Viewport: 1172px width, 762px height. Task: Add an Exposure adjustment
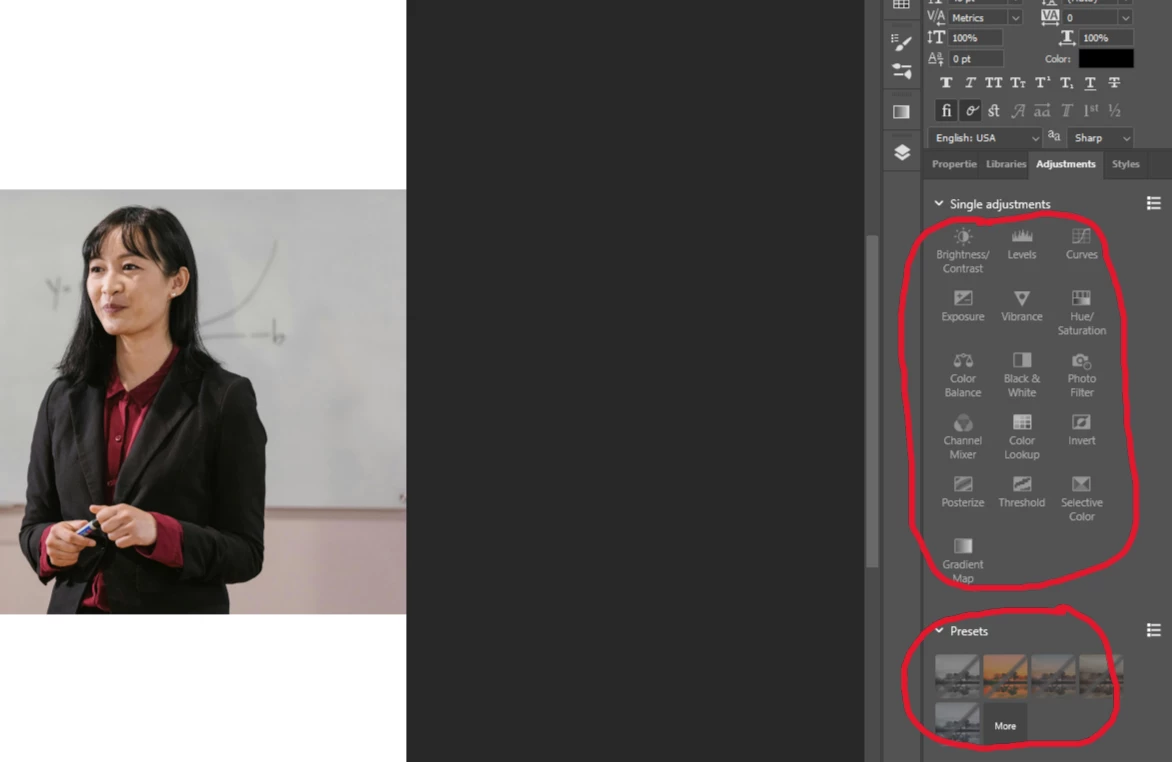click(x=963, y=307)
